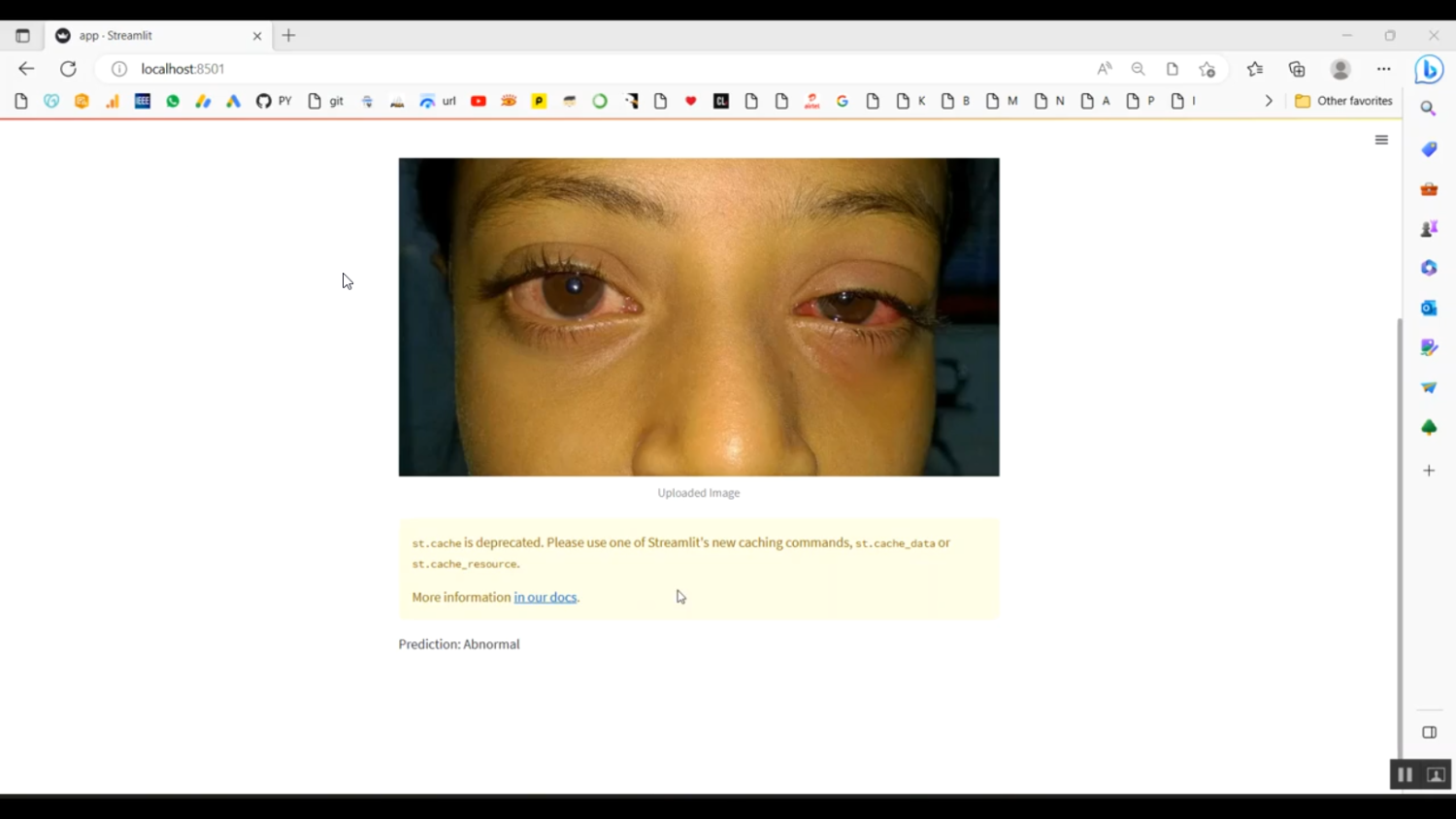The image size is (1456, 819).
Task: Open the bookmark labeled B
Action: pos(956,101)
